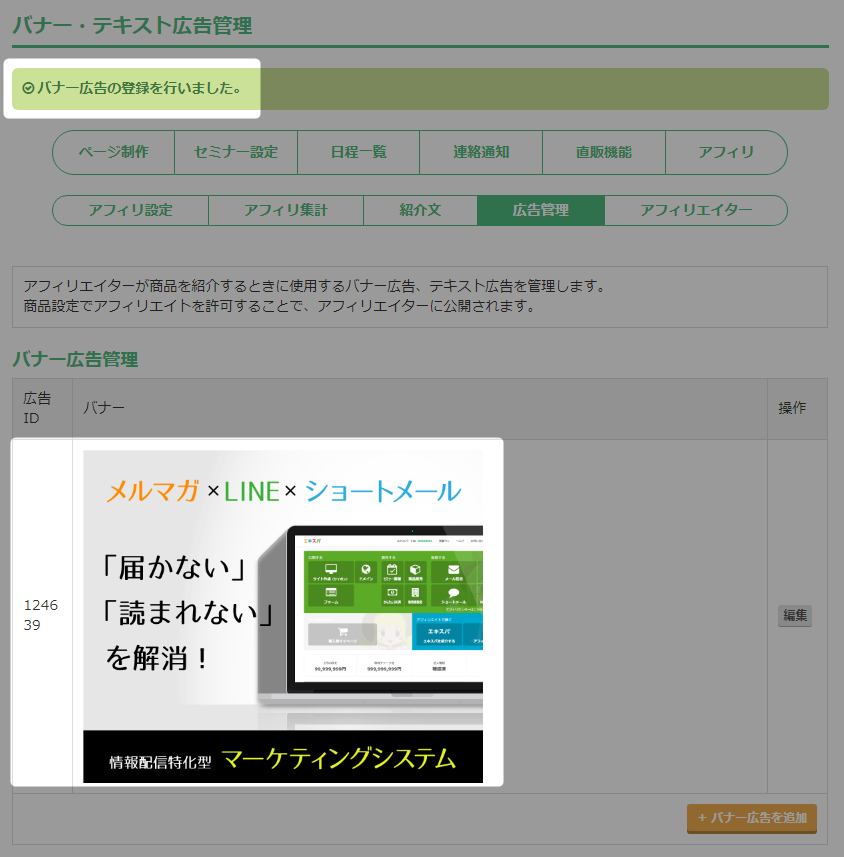Screen dimensions: 844x857
Task: Switch to the セミナー設定 tab
Action: click(236, 152)
